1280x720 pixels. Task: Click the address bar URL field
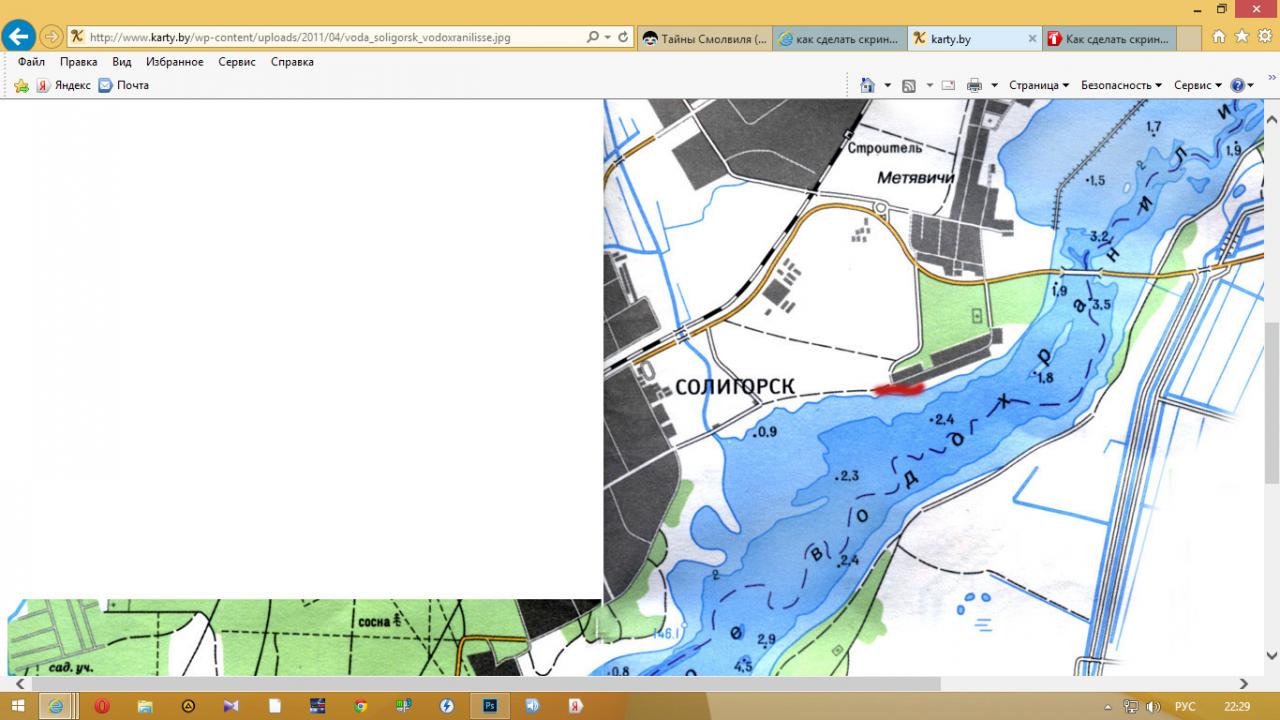[x=330, y=37]
